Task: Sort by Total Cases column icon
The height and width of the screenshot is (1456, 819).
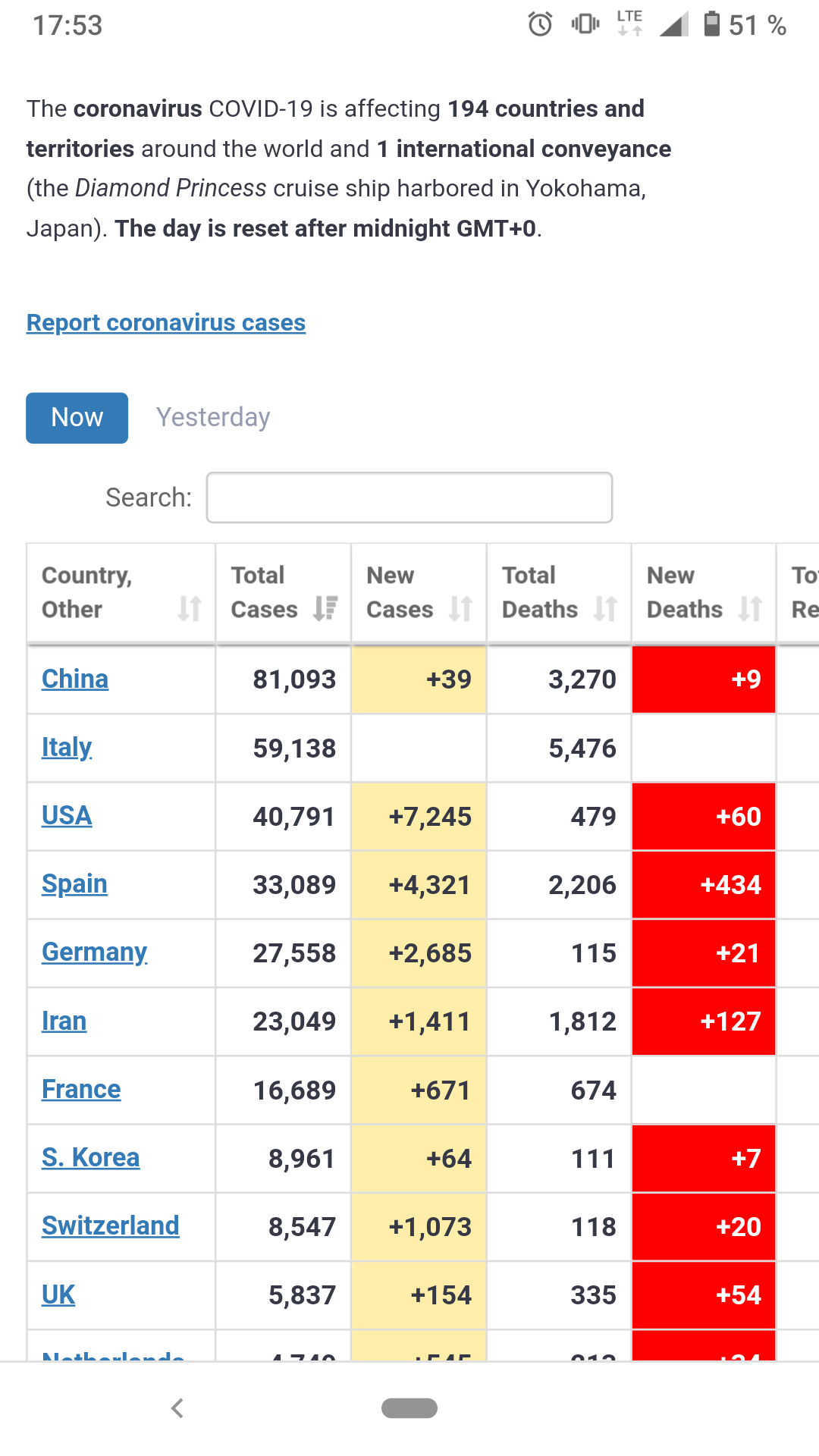Action: [x=325, y=608]
